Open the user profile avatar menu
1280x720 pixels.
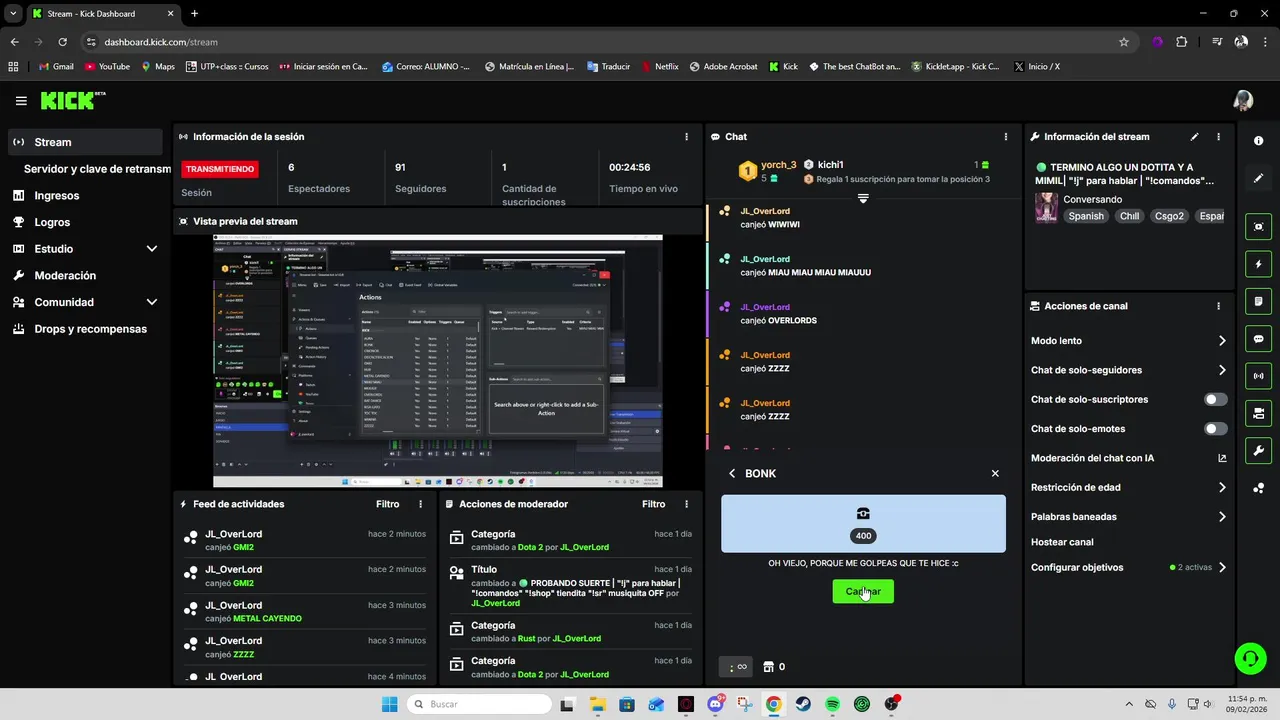pyautogui.click(x=1243, y=101)
